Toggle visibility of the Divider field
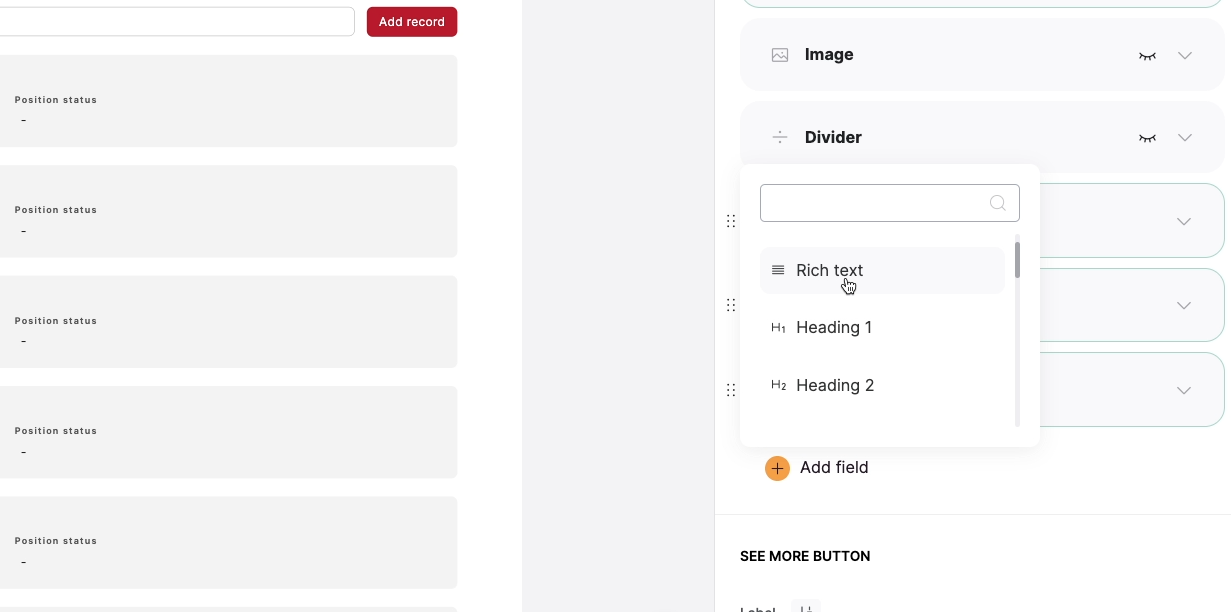The width and height of the screenshot is (1231, 612). coord(1147,138)
